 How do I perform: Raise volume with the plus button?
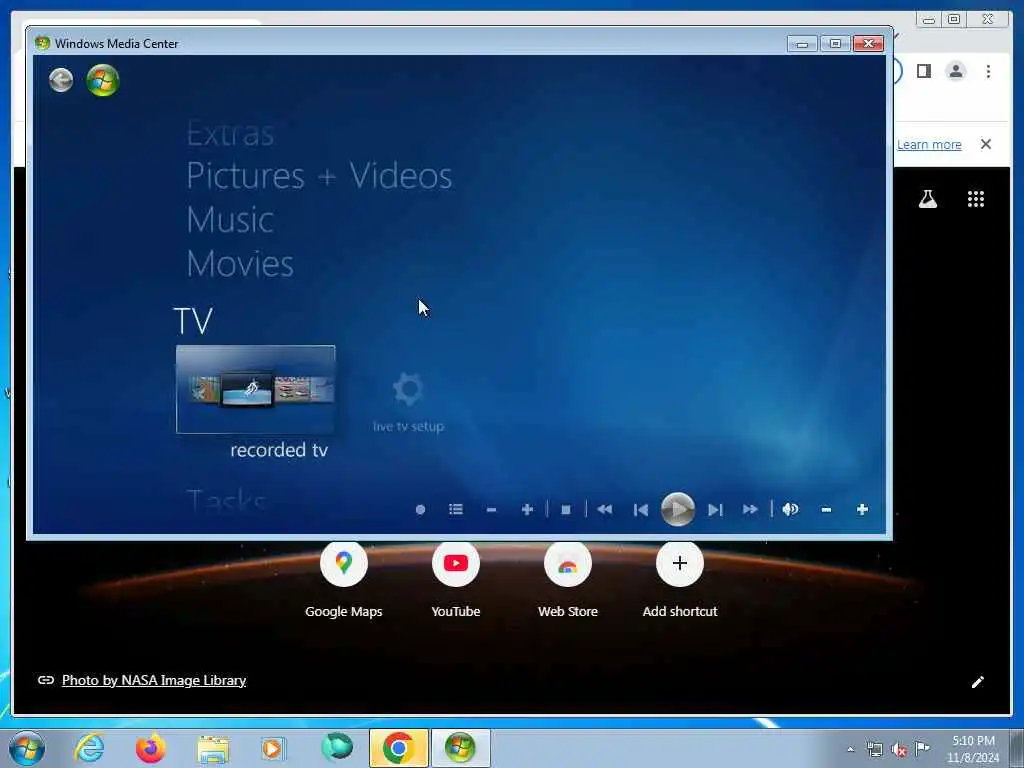click(862, 509)
